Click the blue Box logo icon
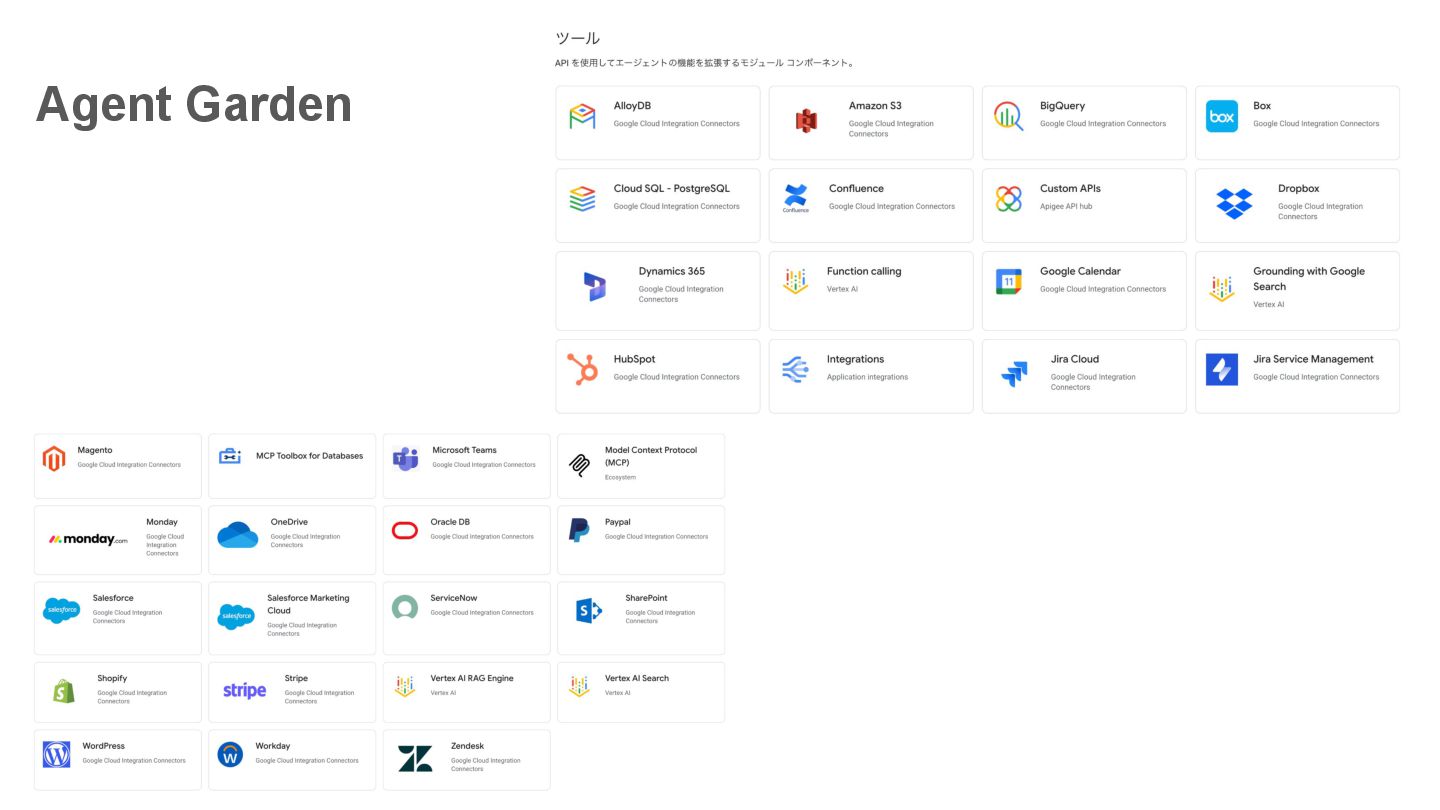This screenshot has width=1440, height=810. (x=1222, y=116)
